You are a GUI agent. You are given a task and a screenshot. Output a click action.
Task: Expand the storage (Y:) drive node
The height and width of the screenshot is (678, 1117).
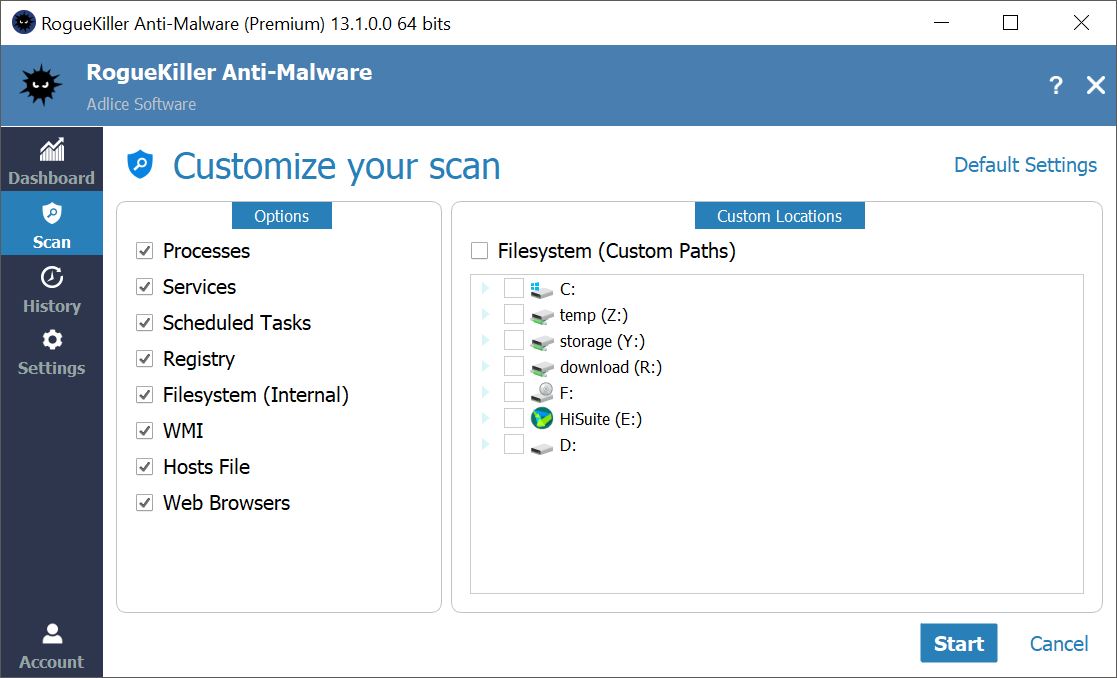click(486, 341)
